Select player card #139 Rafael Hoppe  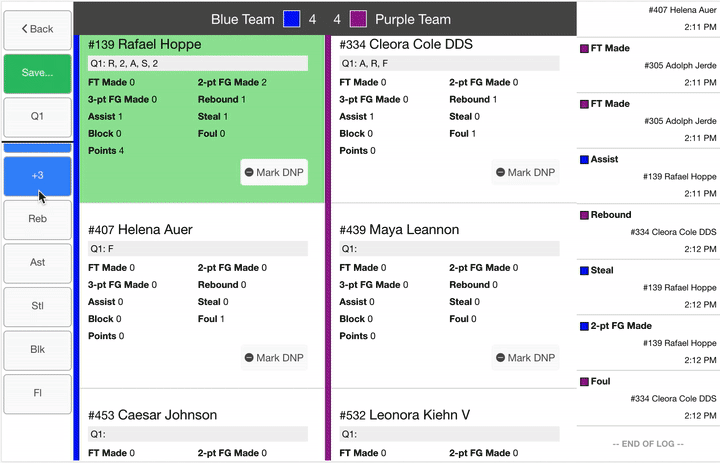coord(202,119)
